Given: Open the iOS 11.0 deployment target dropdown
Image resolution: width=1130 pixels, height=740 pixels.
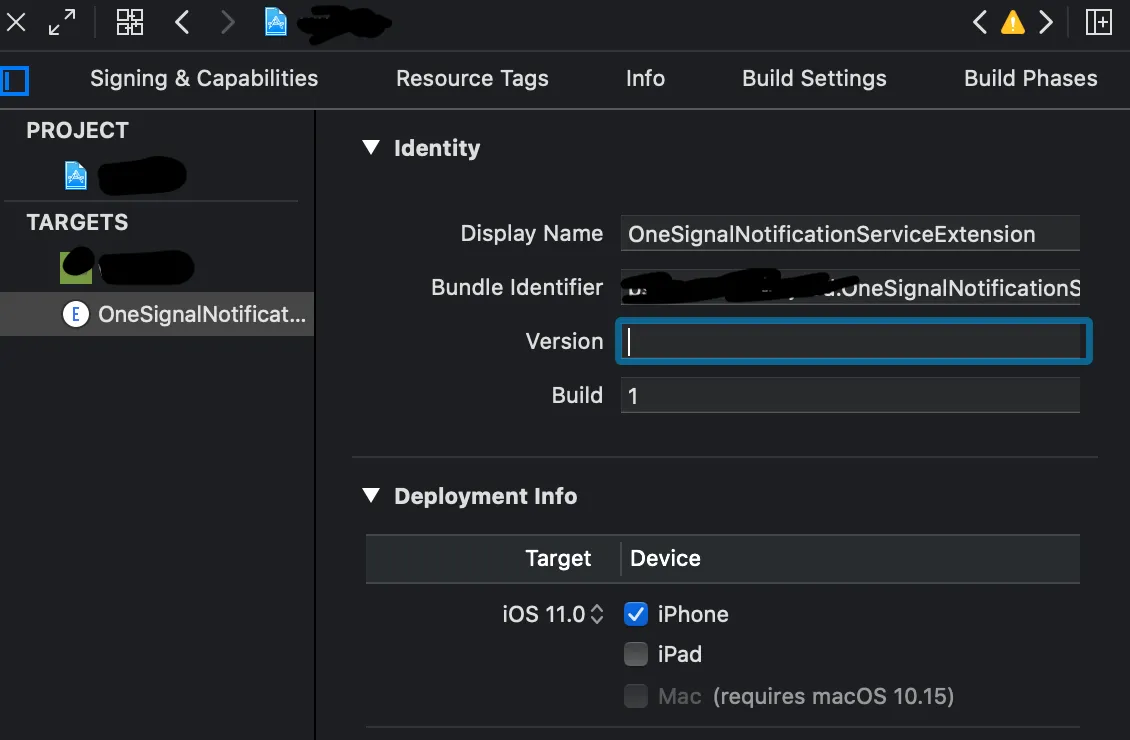Looking at the screenshot, I should click(555, 614).
